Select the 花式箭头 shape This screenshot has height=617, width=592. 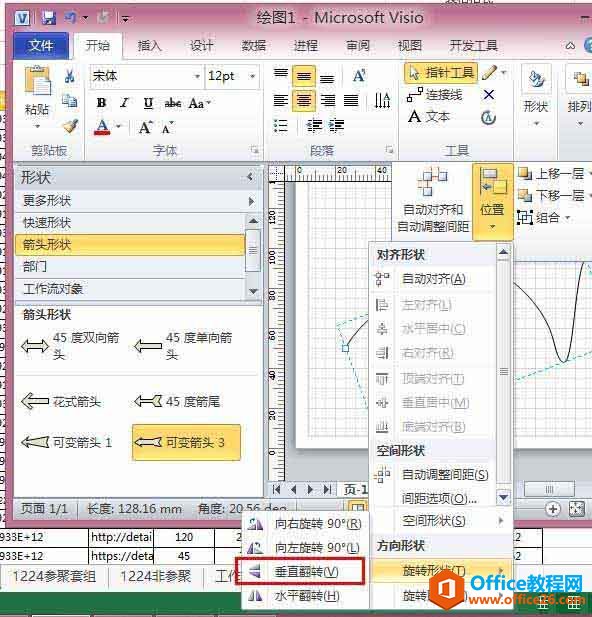(x=61, y=402)
